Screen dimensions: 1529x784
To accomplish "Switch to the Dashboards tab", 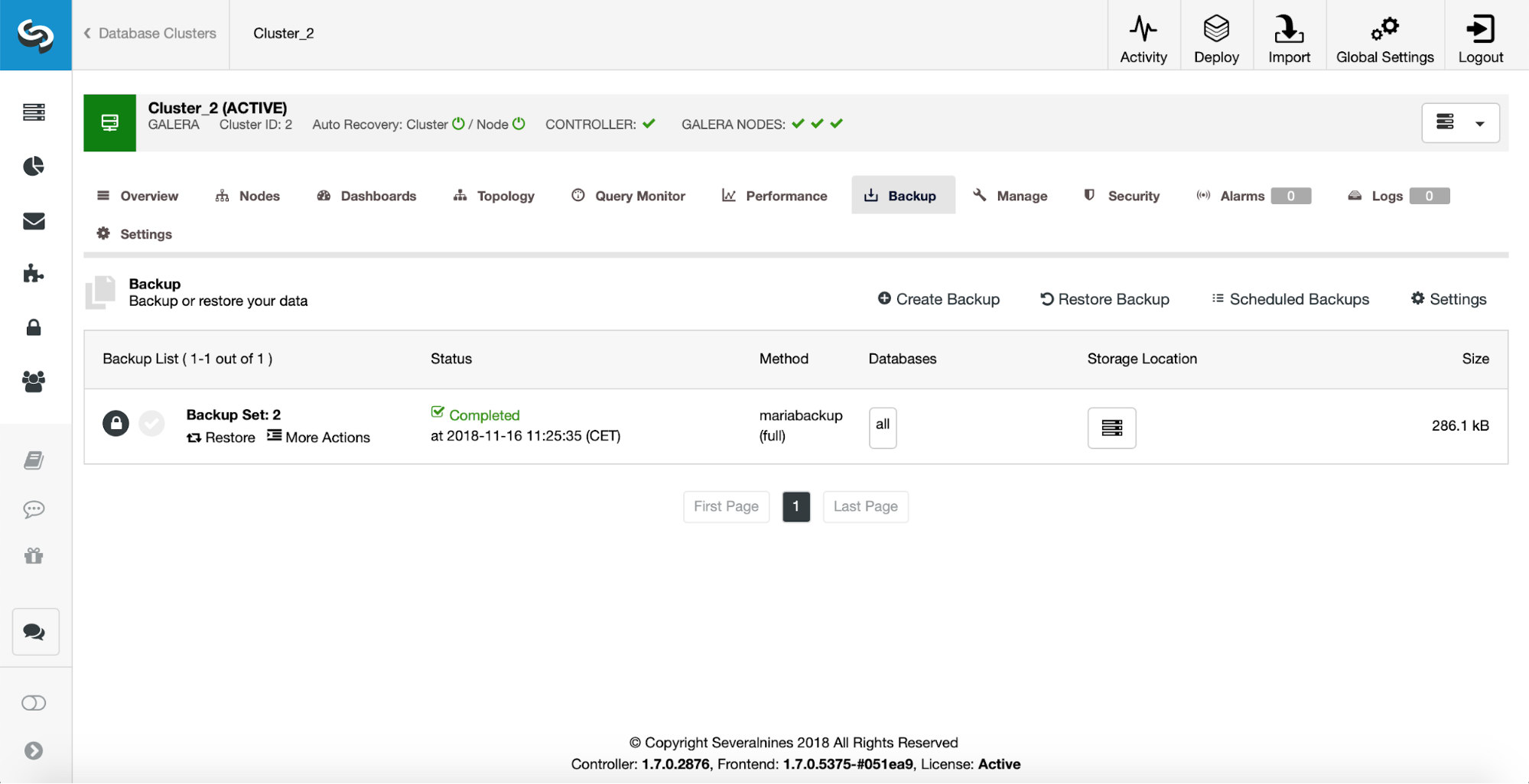I will click(x=366, y=196).
